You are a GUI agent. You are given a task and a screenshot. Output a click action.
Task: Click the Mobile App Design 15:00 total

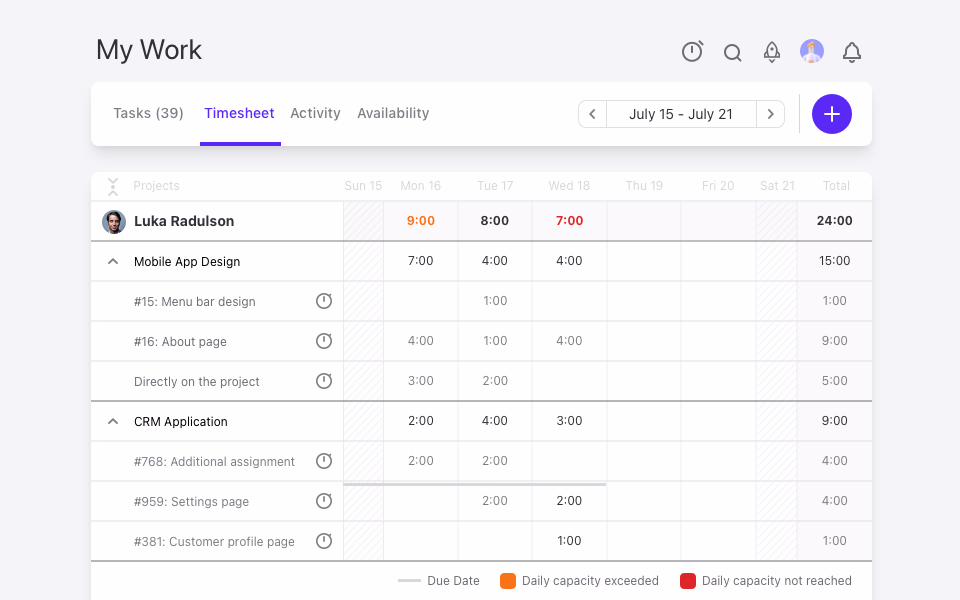point(834,261)
